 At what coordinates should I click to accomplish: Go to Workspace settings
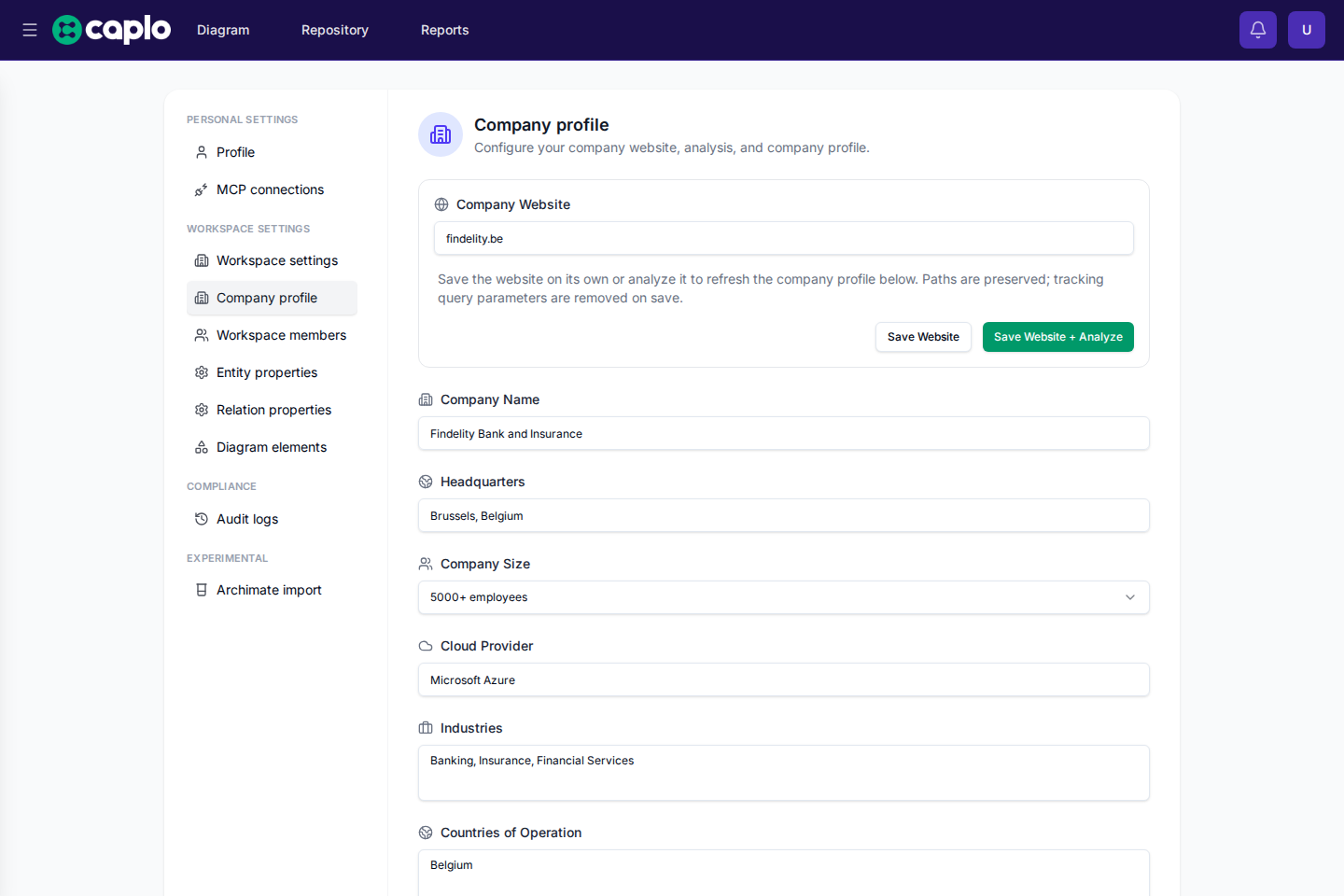tap(272, 260)
